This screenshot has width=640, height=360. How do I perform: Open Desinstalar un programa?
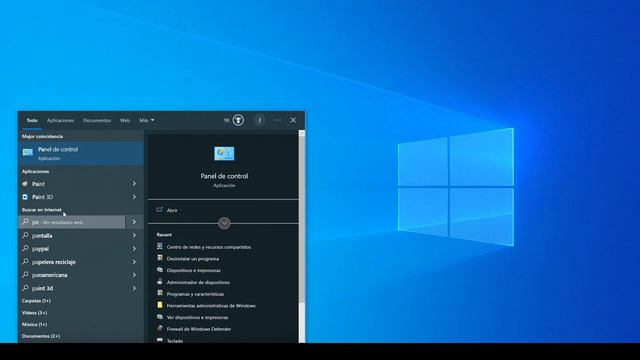click(x=193, y=259)
